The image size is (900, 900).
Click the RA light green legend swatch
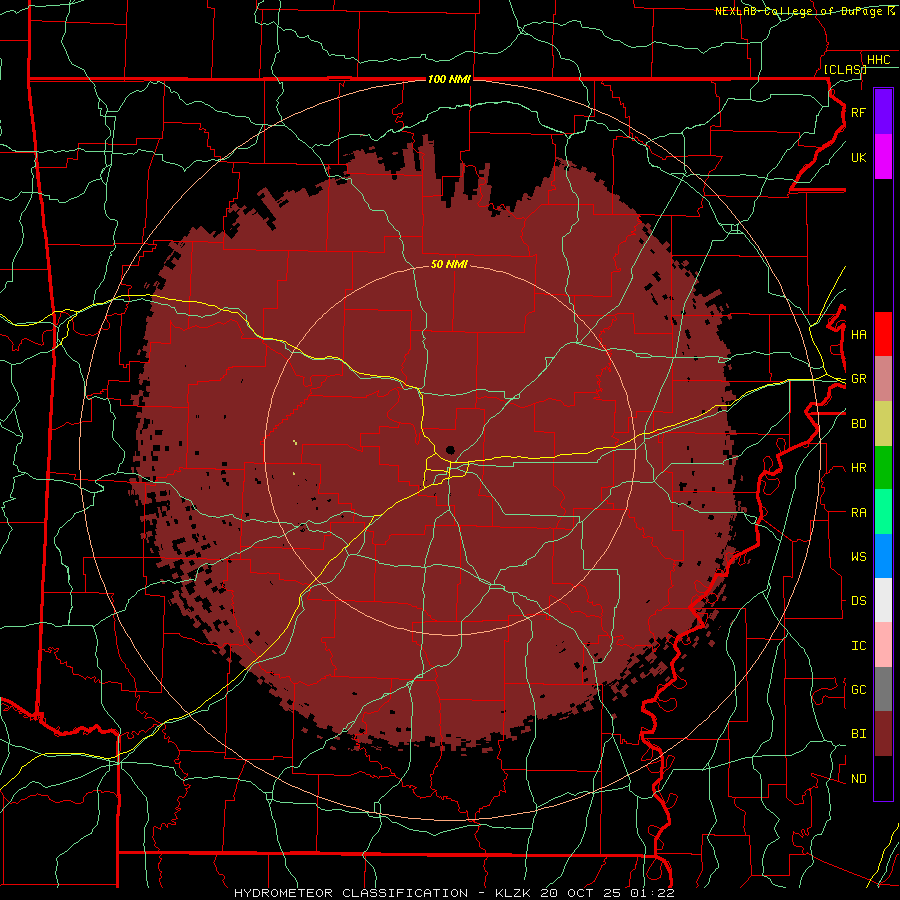[883, 512]
